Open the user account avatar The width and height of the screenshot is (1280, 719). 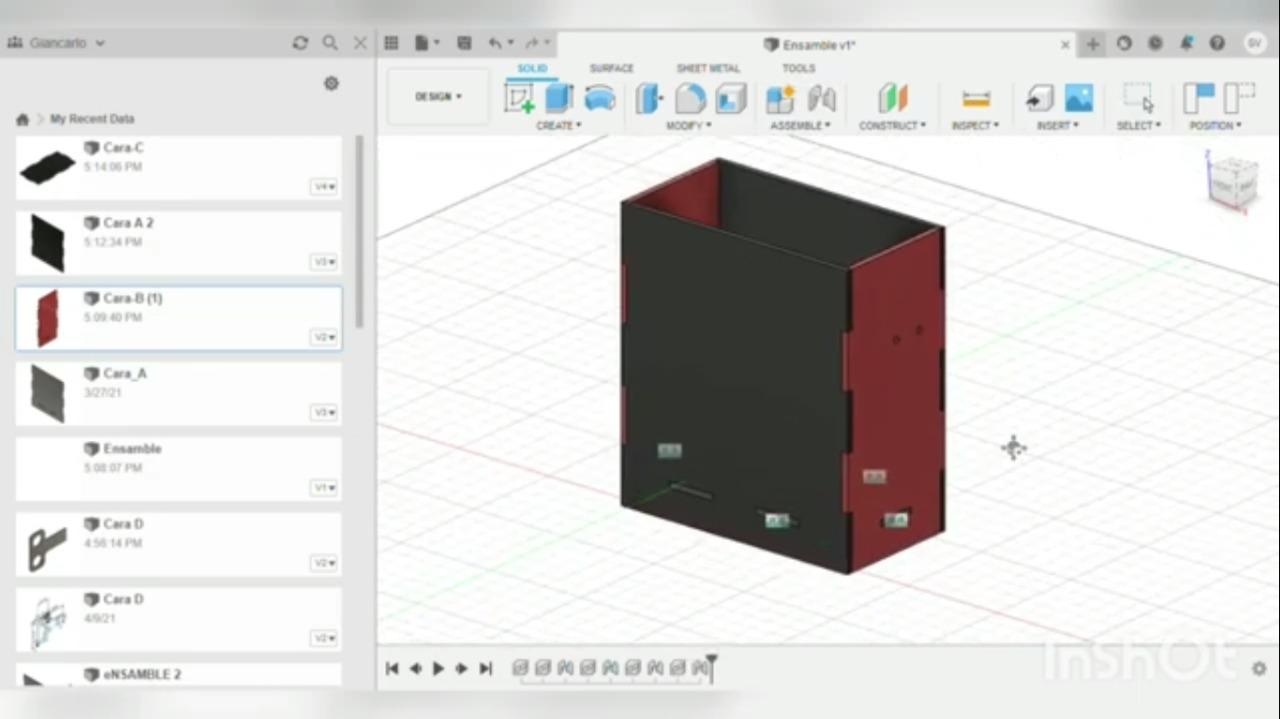coord(1254,43)
